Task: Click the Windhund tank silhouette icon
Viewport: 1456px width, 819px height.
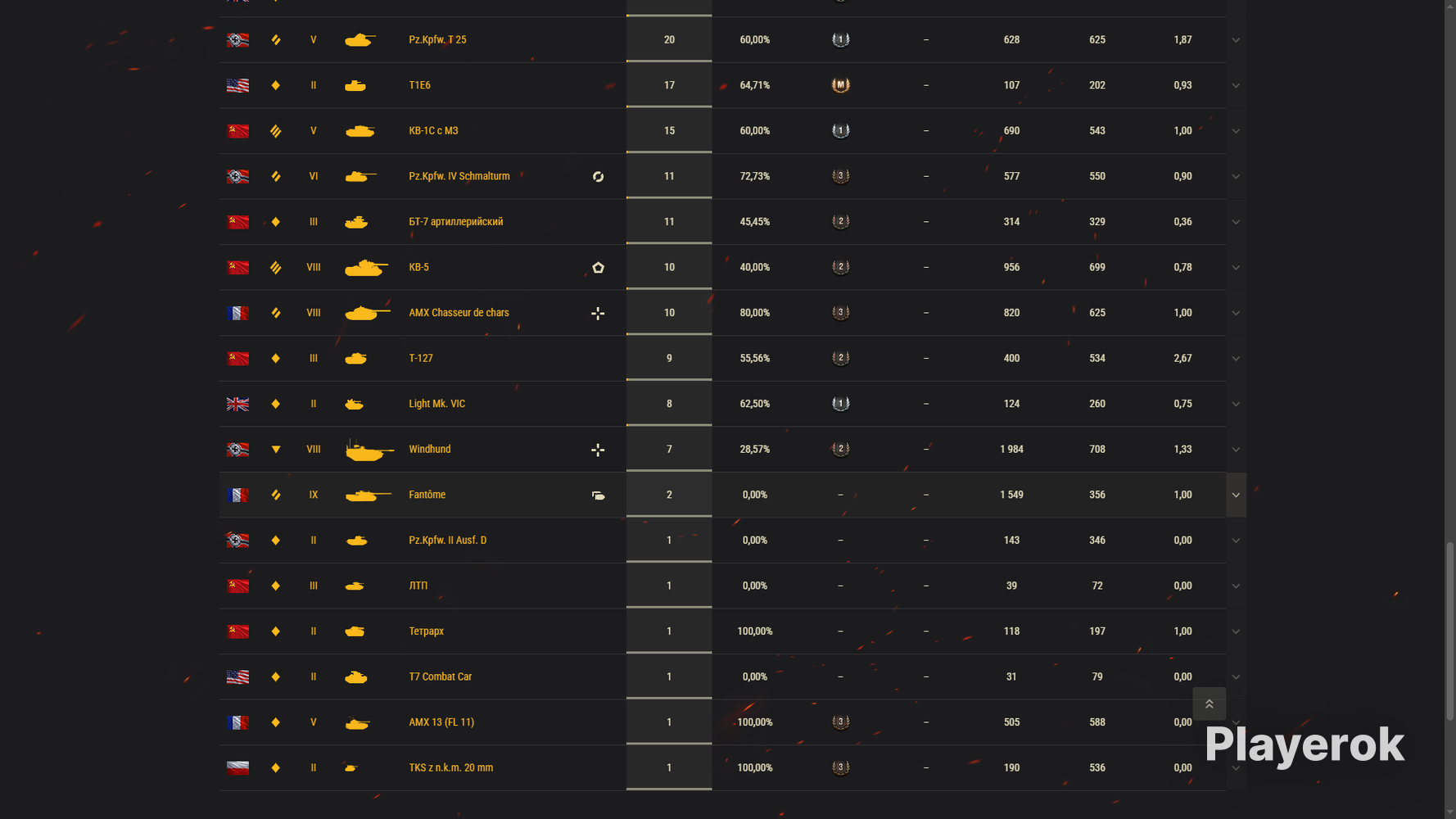Action: tap(369, 450)
